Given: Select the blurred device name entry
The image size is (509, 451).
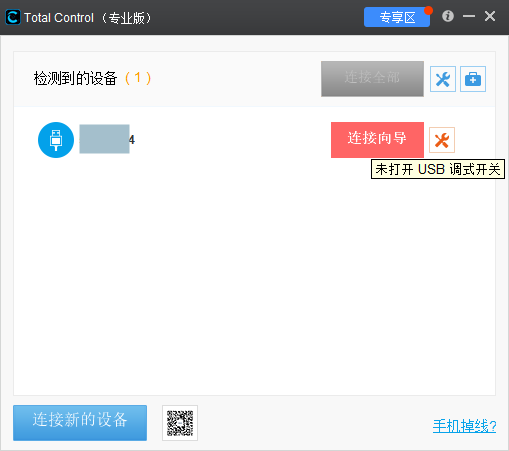Looking at the screenshot, I should [107, 139].
